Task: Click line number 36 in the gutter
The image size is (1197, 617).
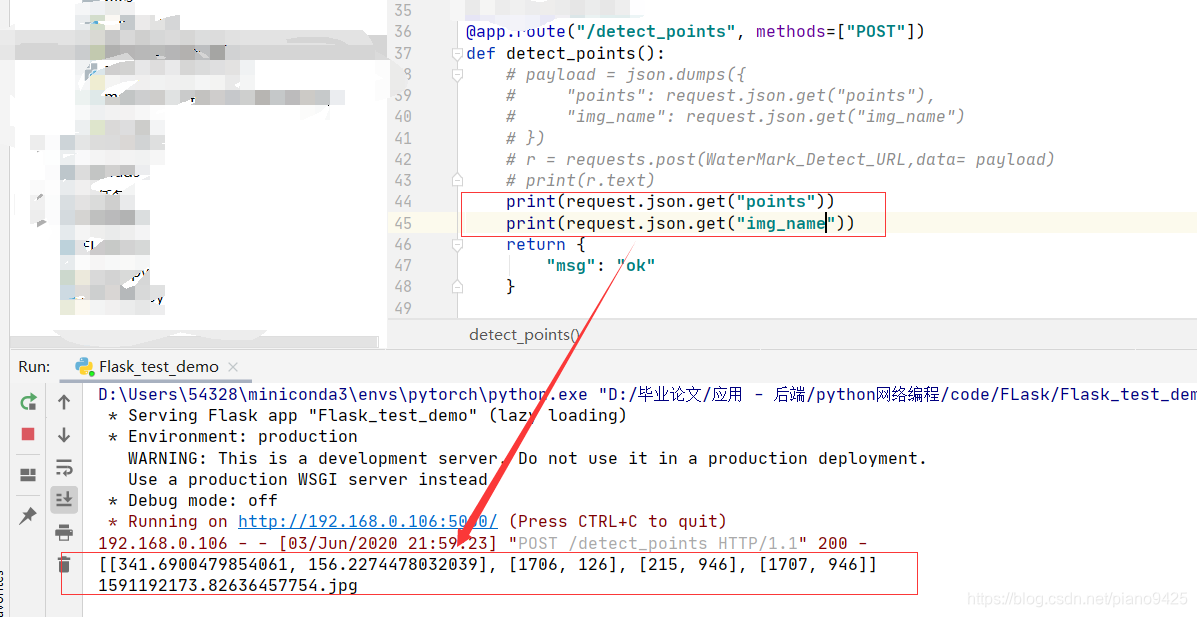Action: [x=403, y=31]
